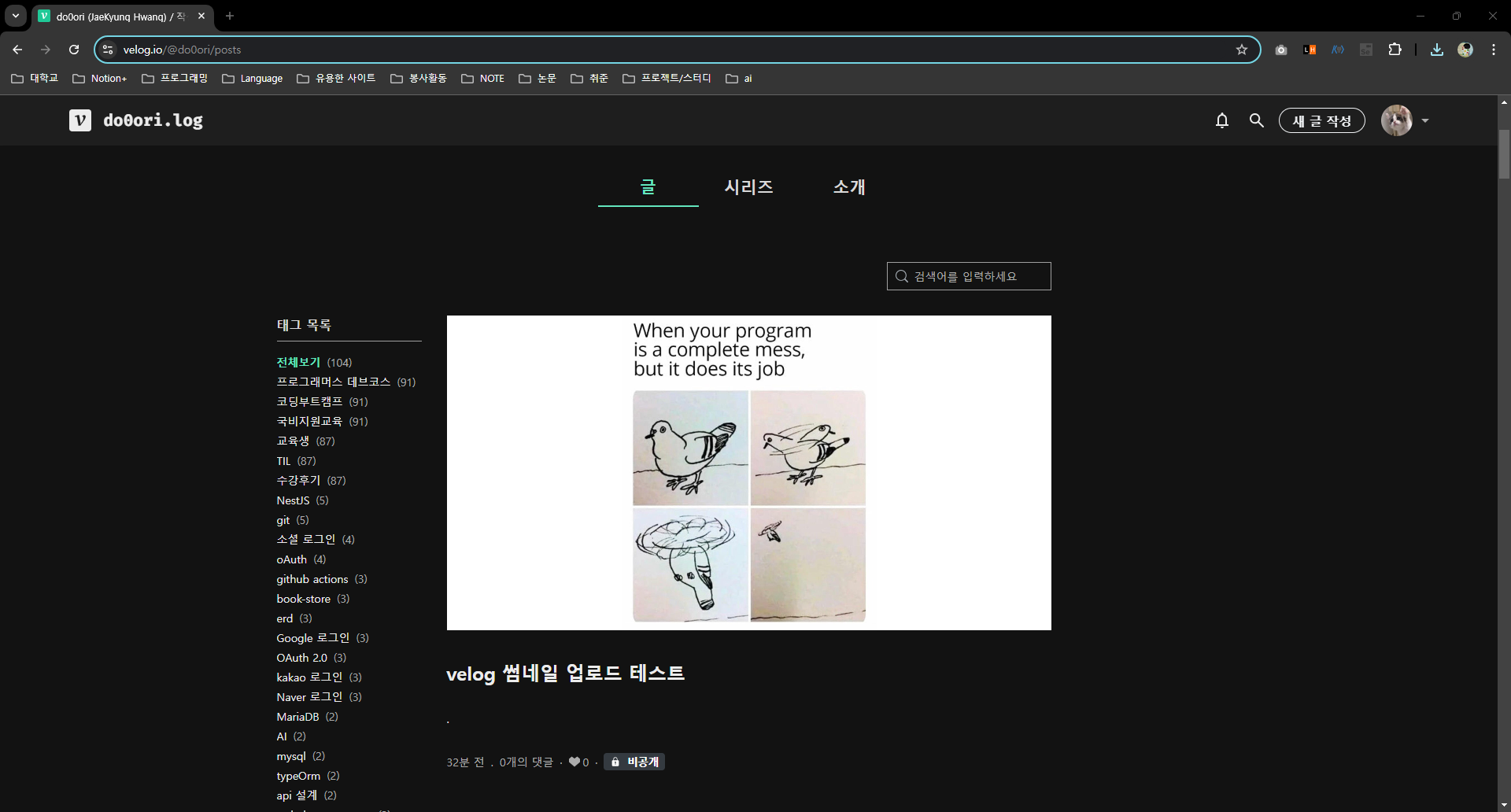
Task: Open the ai bookmark folder
Action: point(739,79)
